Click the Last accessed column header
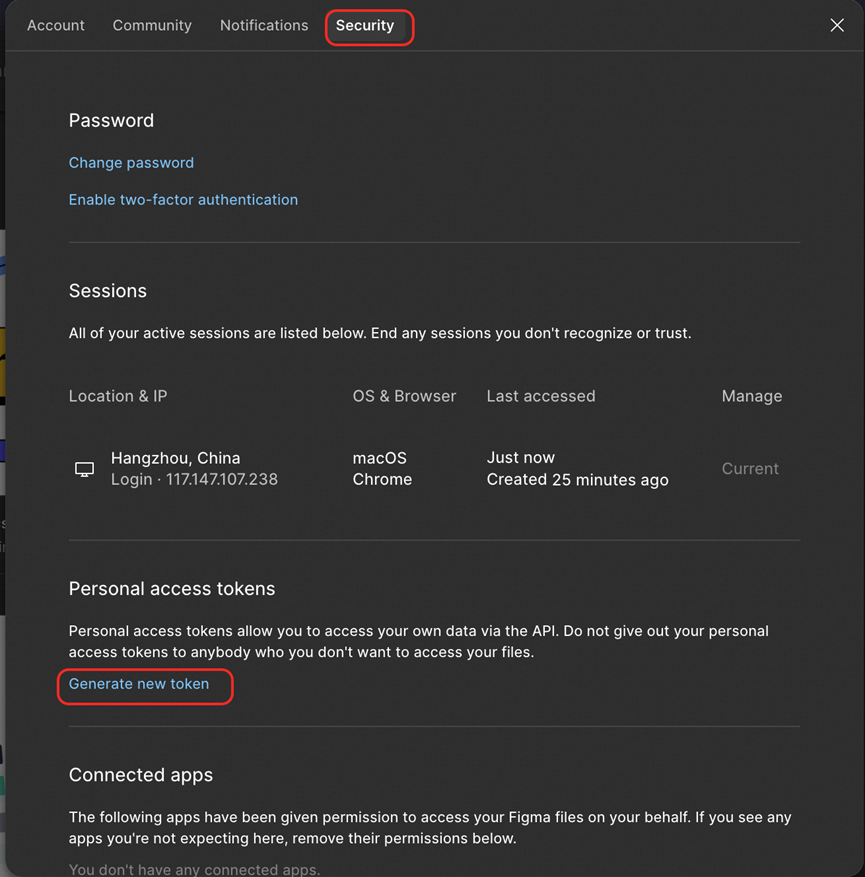865x877 pixels. pyautogui.click(x=541, y=396)
